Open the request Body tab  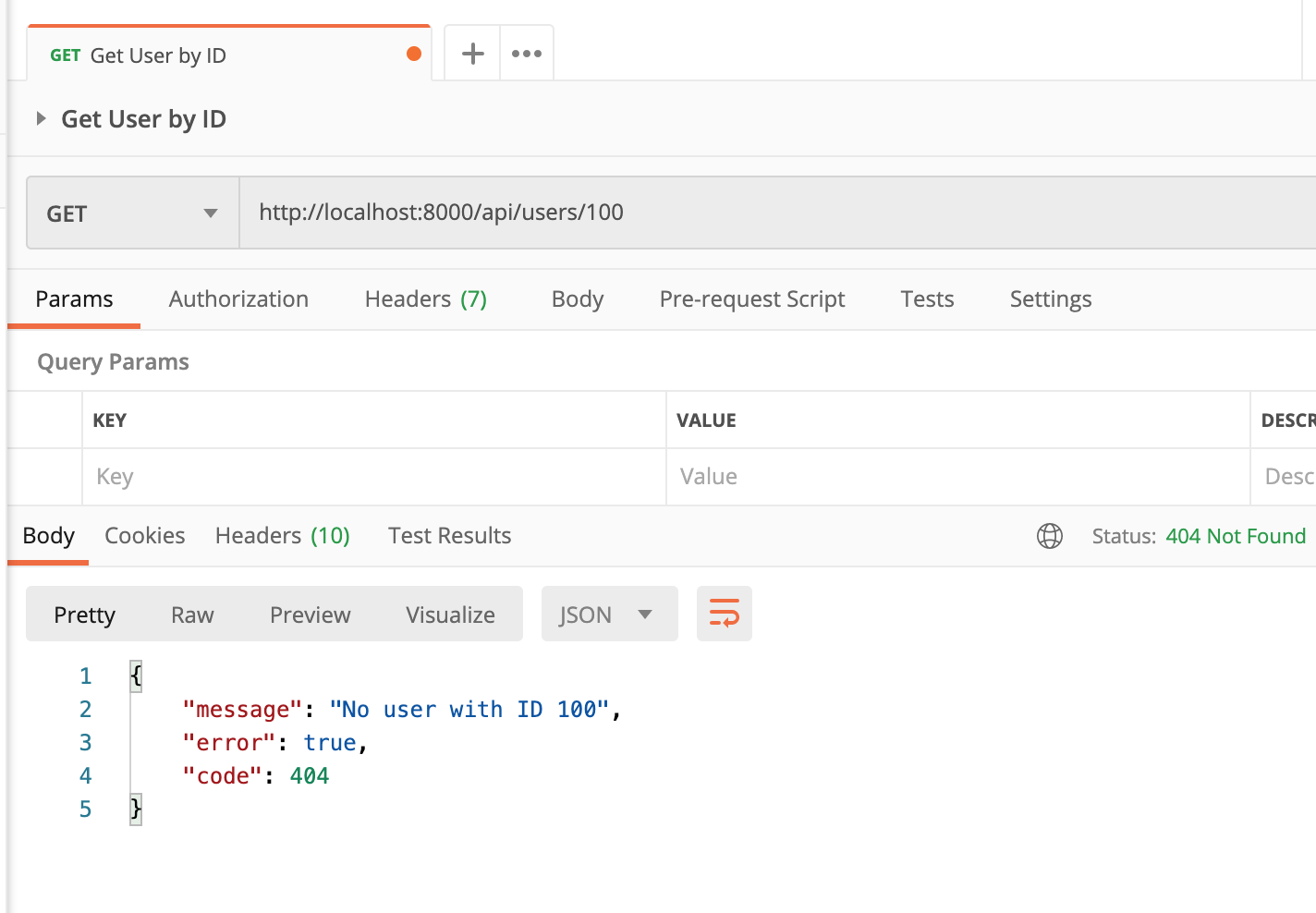click(x=578, y=298)
